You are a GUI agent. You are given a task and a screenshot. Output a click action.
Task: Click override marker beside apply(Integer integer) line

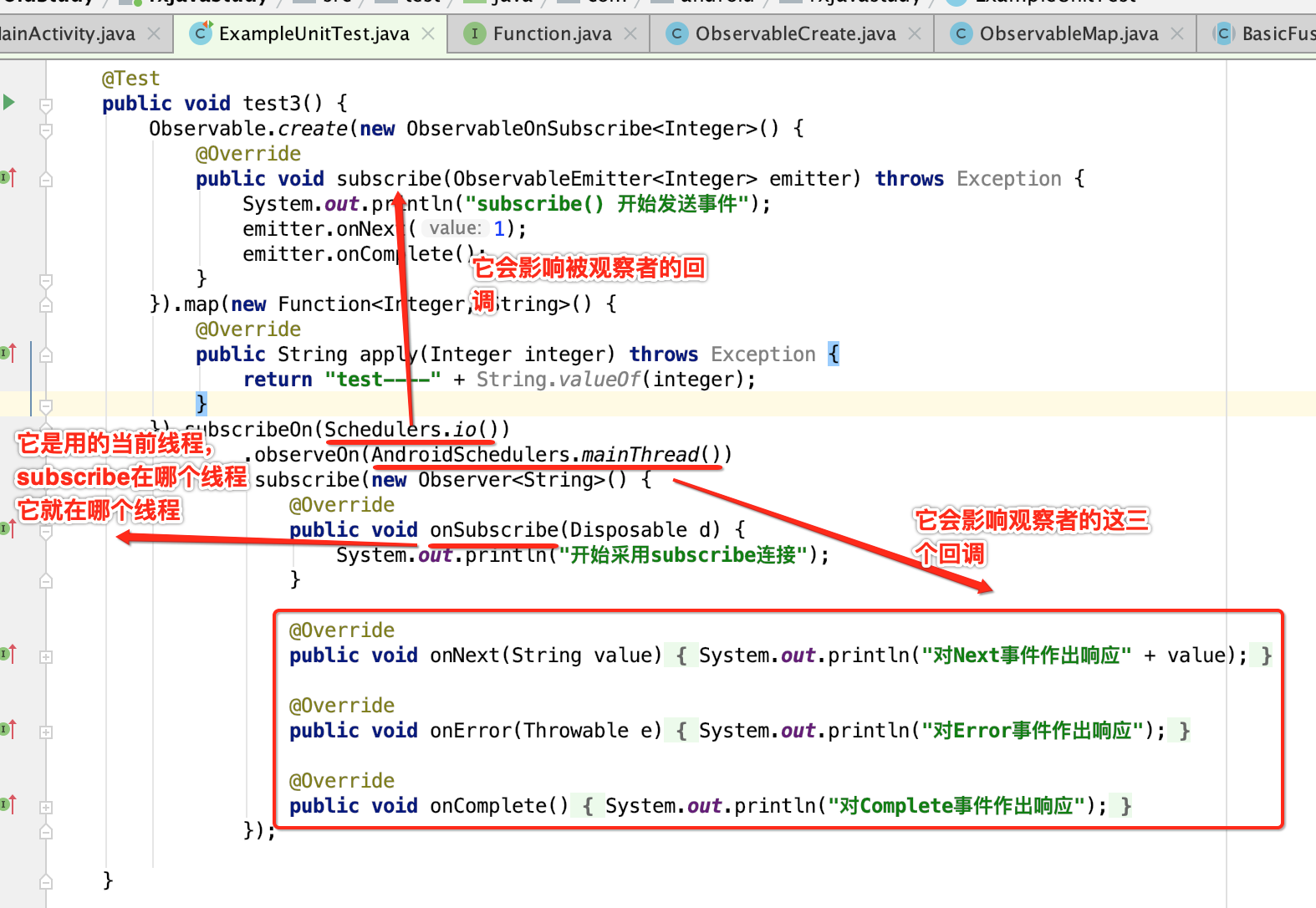8,353
